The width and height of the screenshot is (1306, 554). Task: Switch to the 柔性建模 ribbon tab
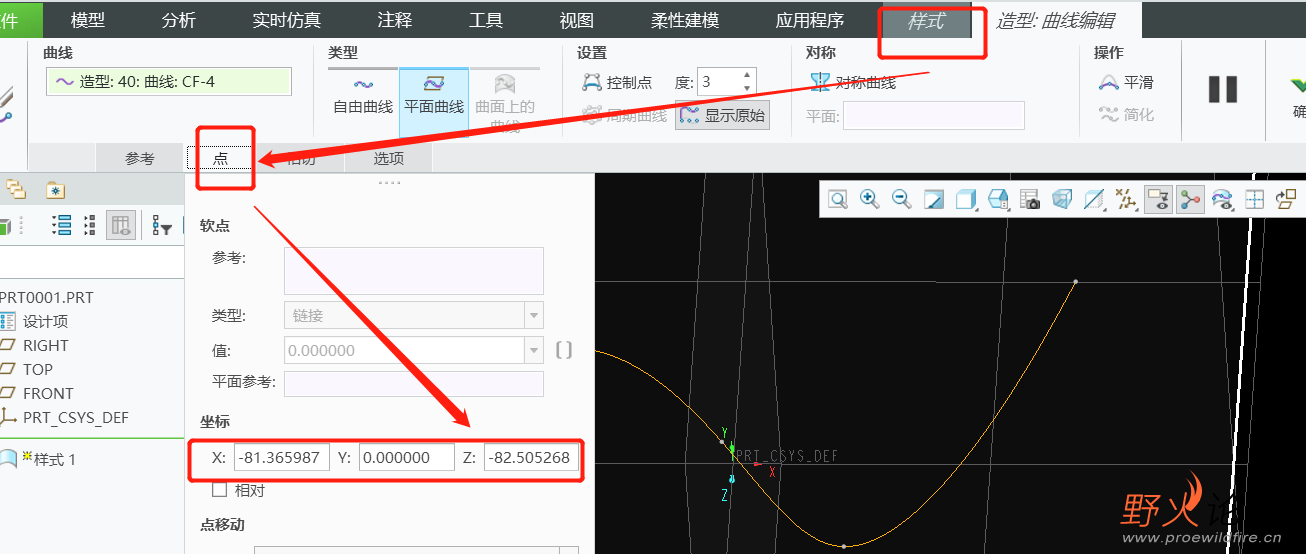click(685, 20)
